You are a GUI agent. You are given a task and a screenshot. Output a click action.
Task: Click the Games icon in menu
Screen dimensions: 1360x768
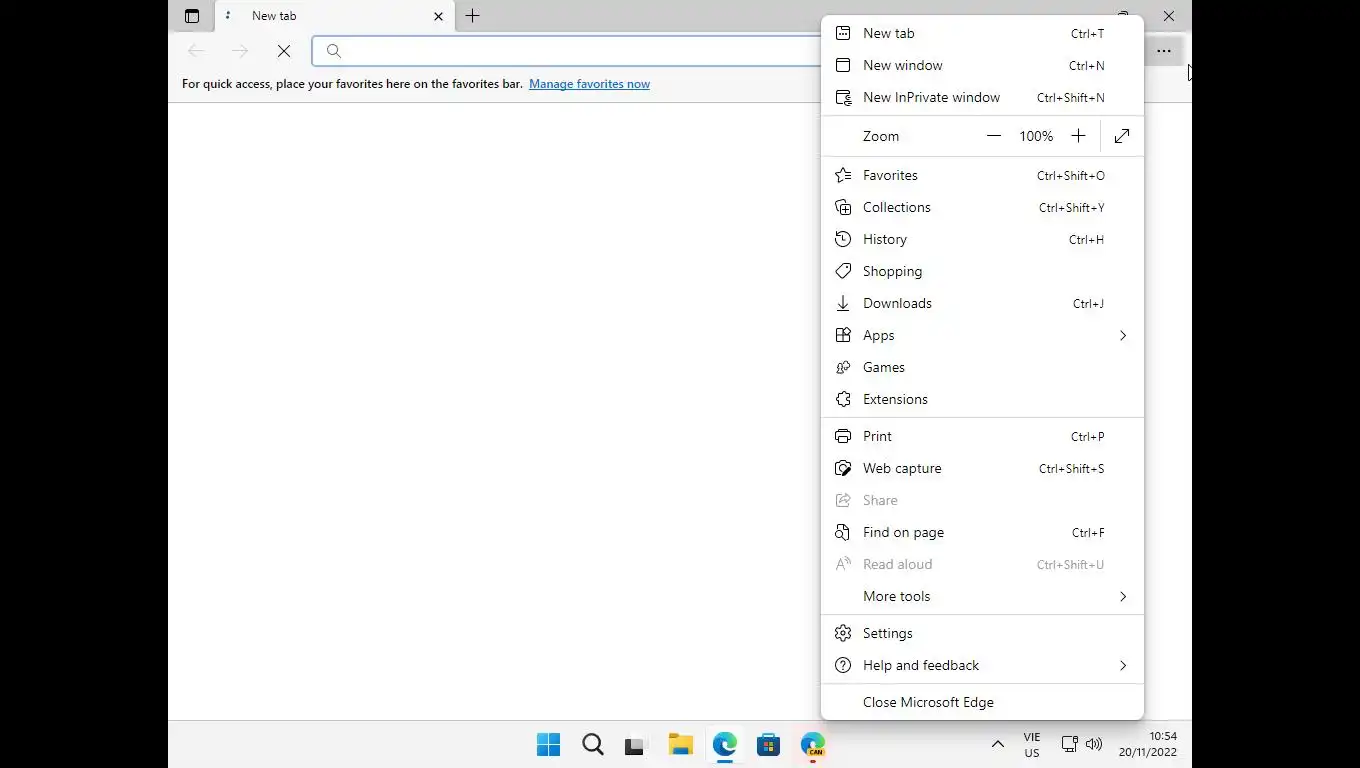pos(843,367)
